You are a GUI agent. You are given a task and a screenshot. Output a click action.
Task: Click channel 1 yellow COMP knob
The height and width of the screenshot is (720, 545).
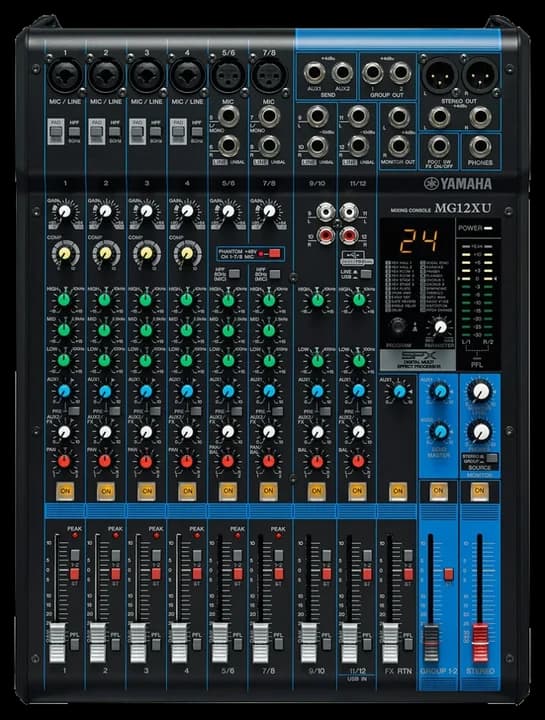point(65,253)
